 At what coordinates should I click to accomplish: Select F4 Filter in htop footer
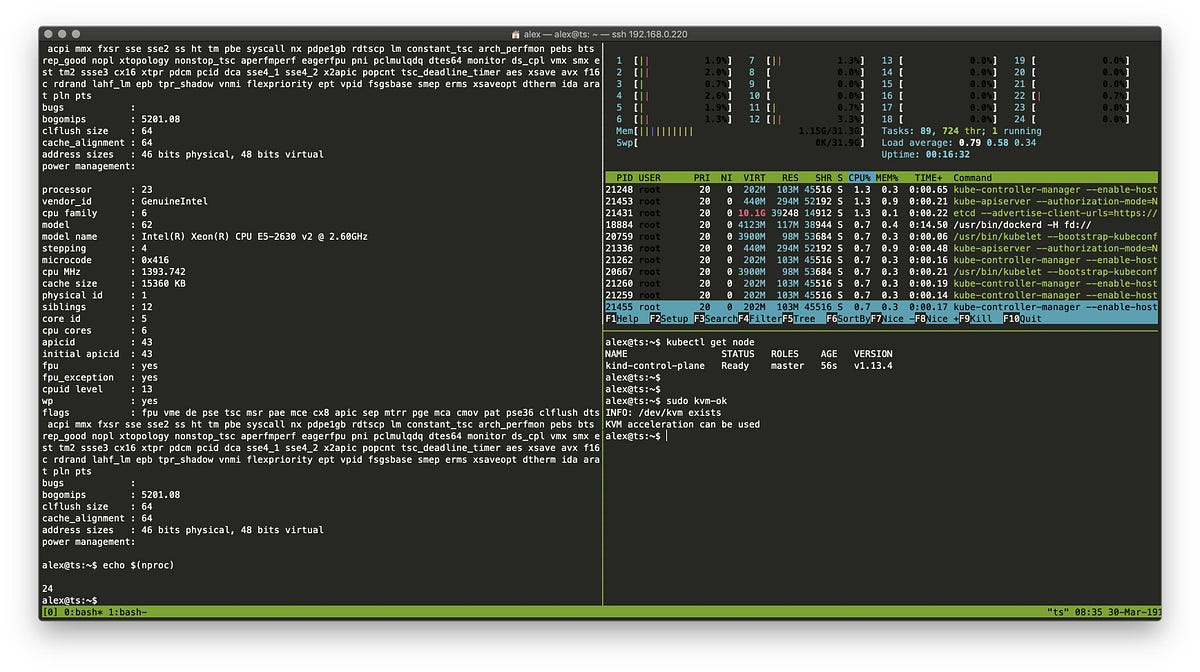click(x=759, y=319)
